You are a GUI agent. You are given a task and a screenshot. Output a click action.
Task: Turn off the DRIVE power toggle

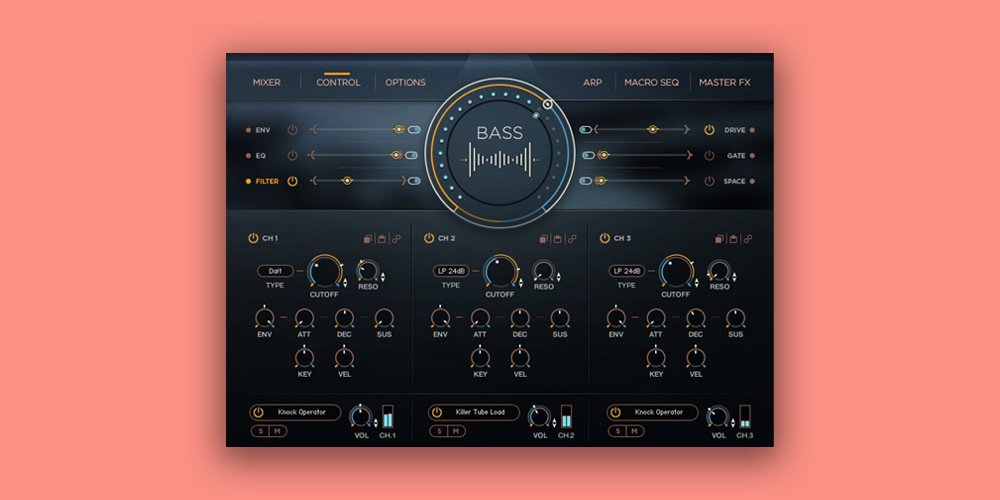point(709,130)
